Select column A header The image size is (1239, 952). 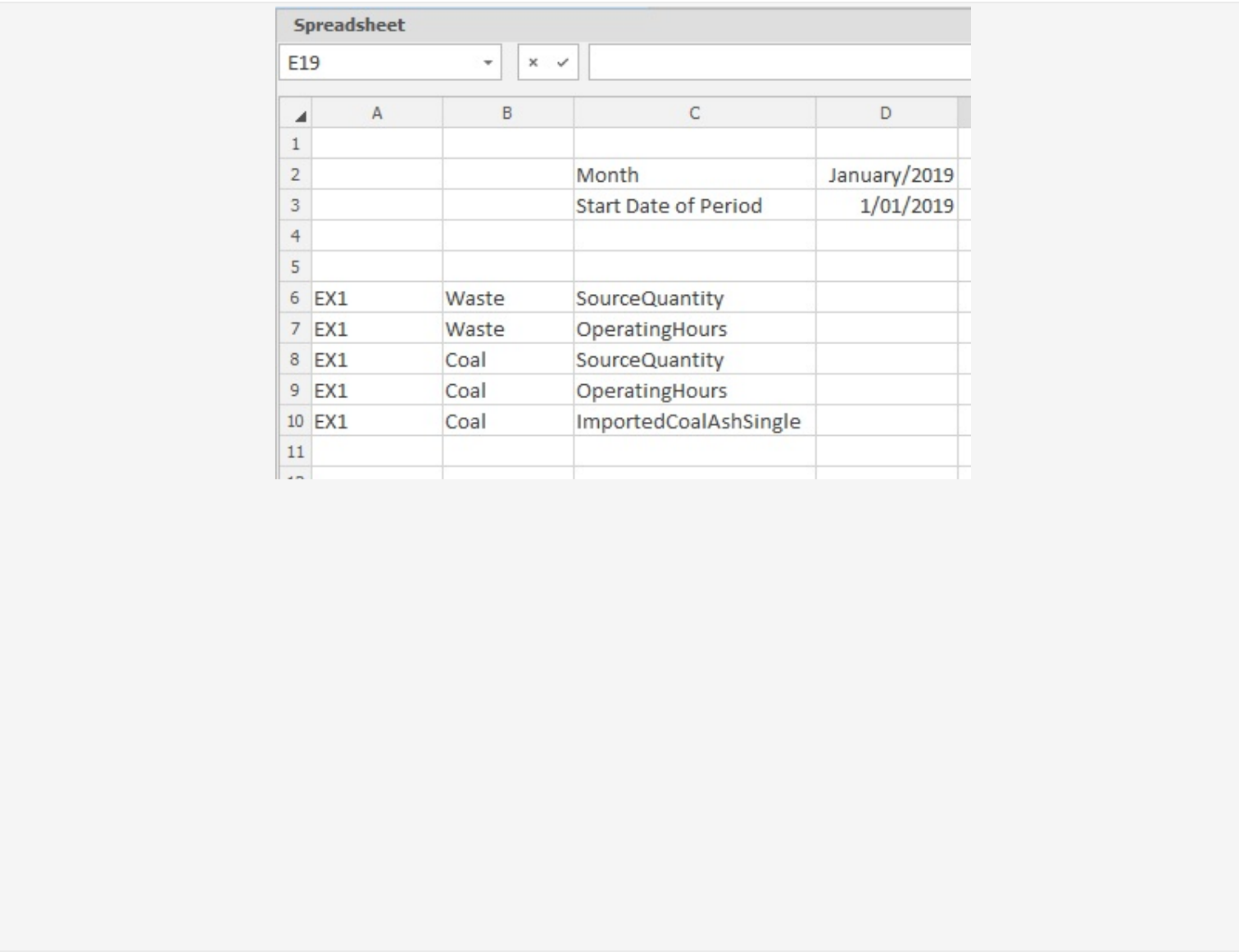click(x=378, y=113)
